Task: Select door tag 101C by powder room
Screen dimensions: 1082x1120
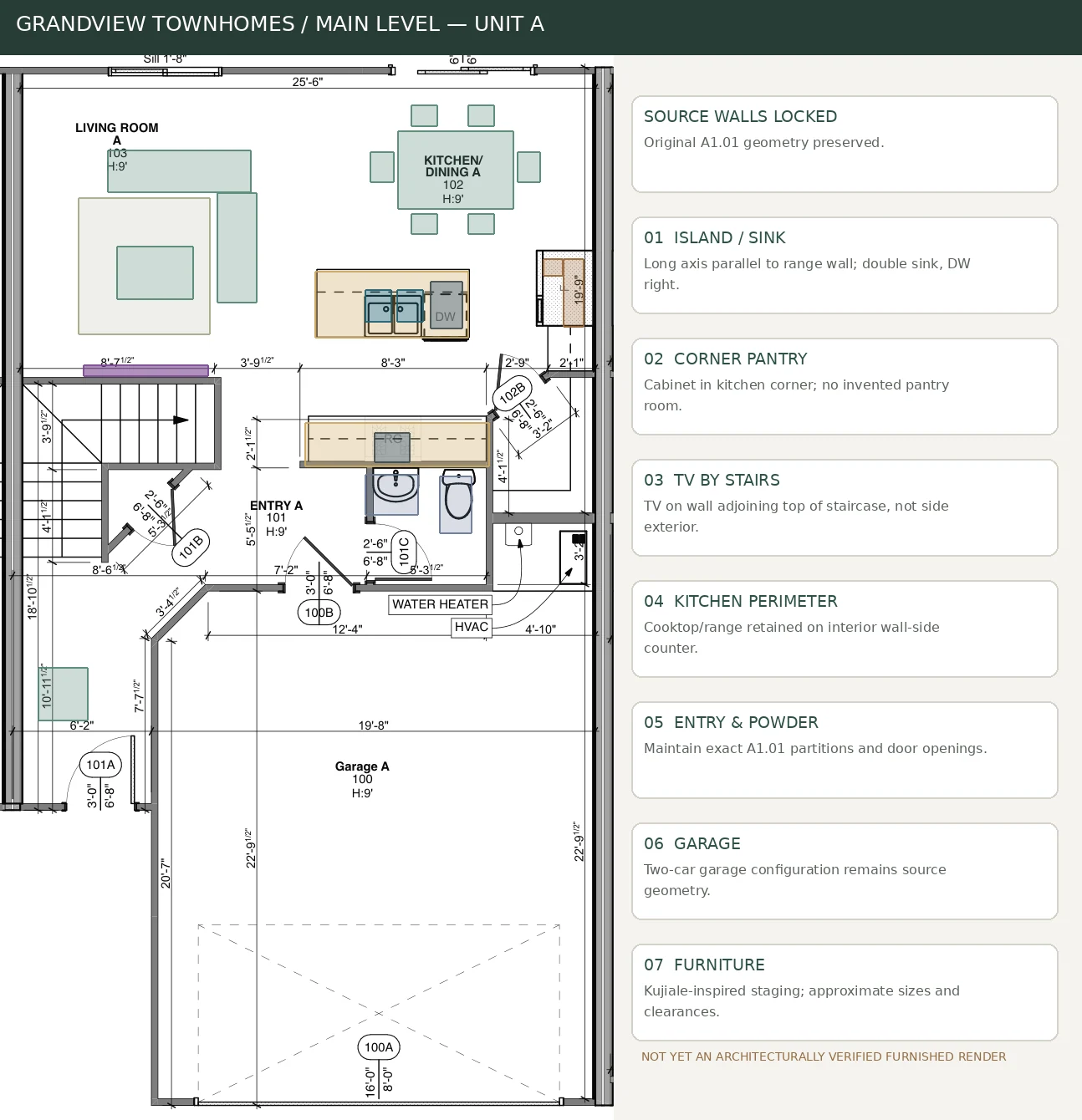Action: coord(404,551)
